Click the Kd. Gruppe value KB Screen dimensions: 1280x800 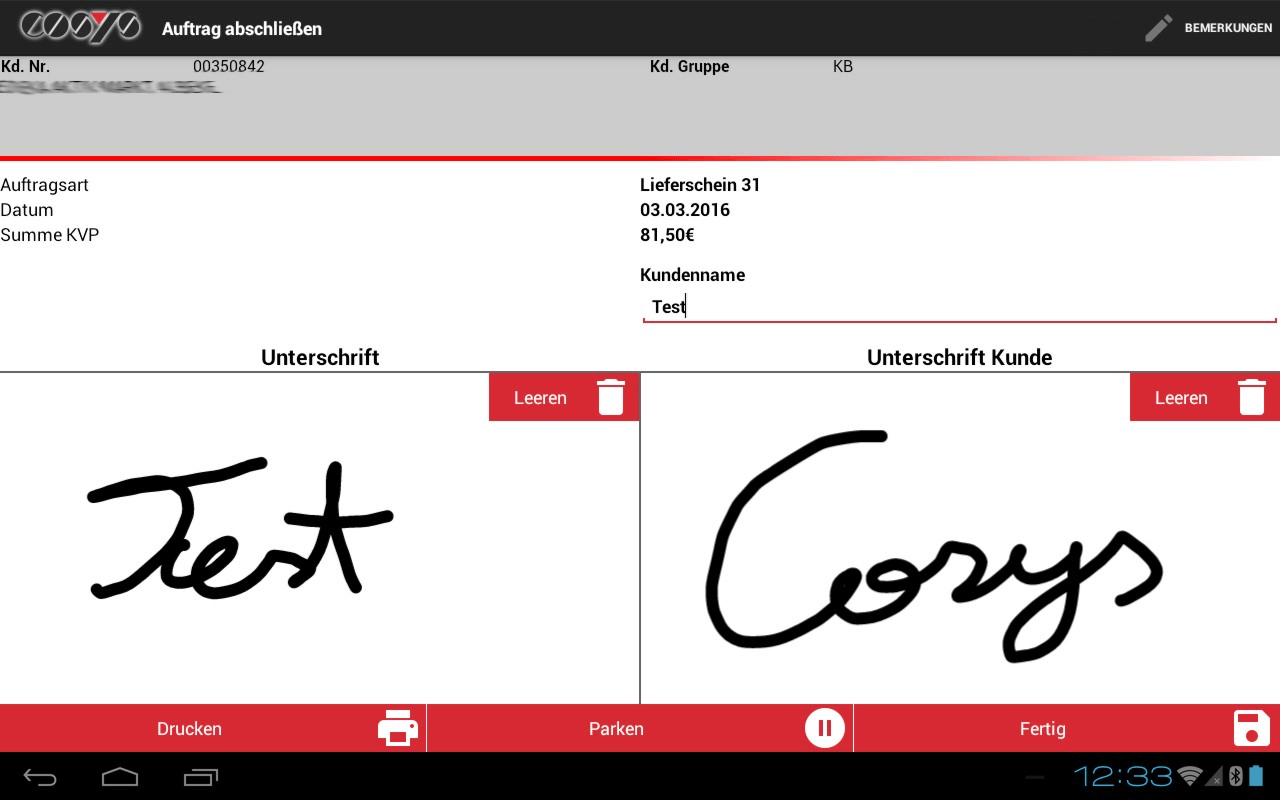[843, 67]
